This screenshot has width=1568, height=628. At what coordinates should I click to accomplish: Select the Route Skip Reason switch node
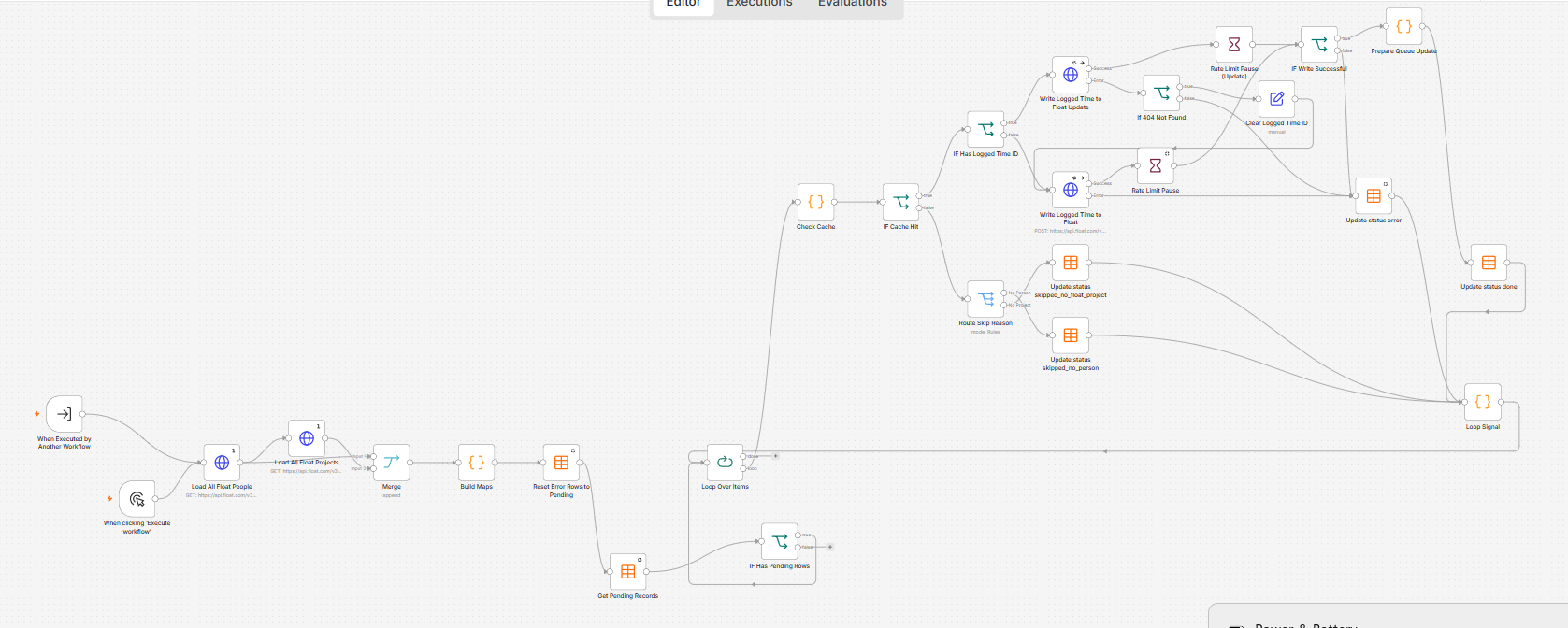tap(985, 299)
